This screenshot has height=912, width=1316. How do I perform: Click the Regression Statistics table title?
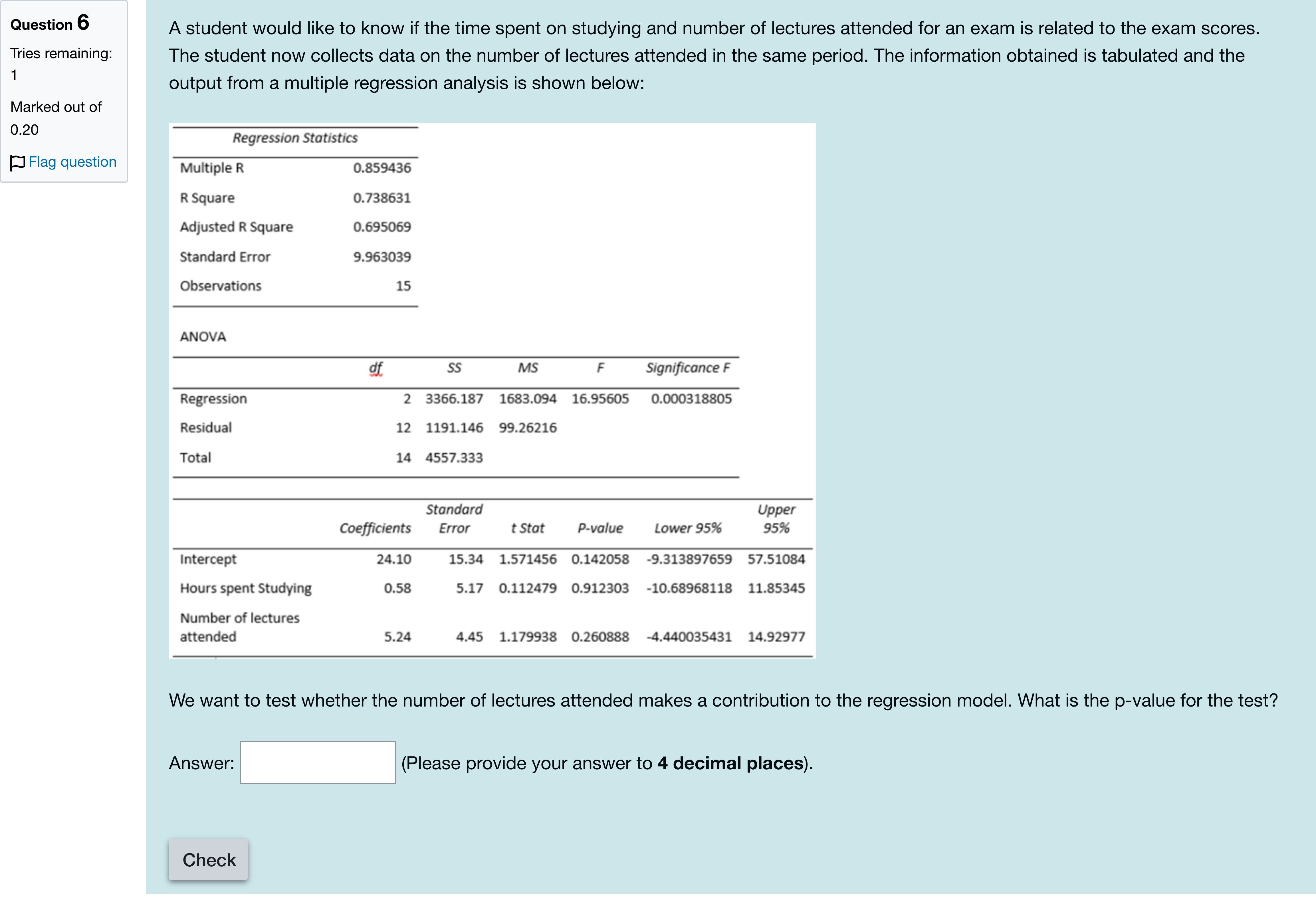[x=295, y=138]
